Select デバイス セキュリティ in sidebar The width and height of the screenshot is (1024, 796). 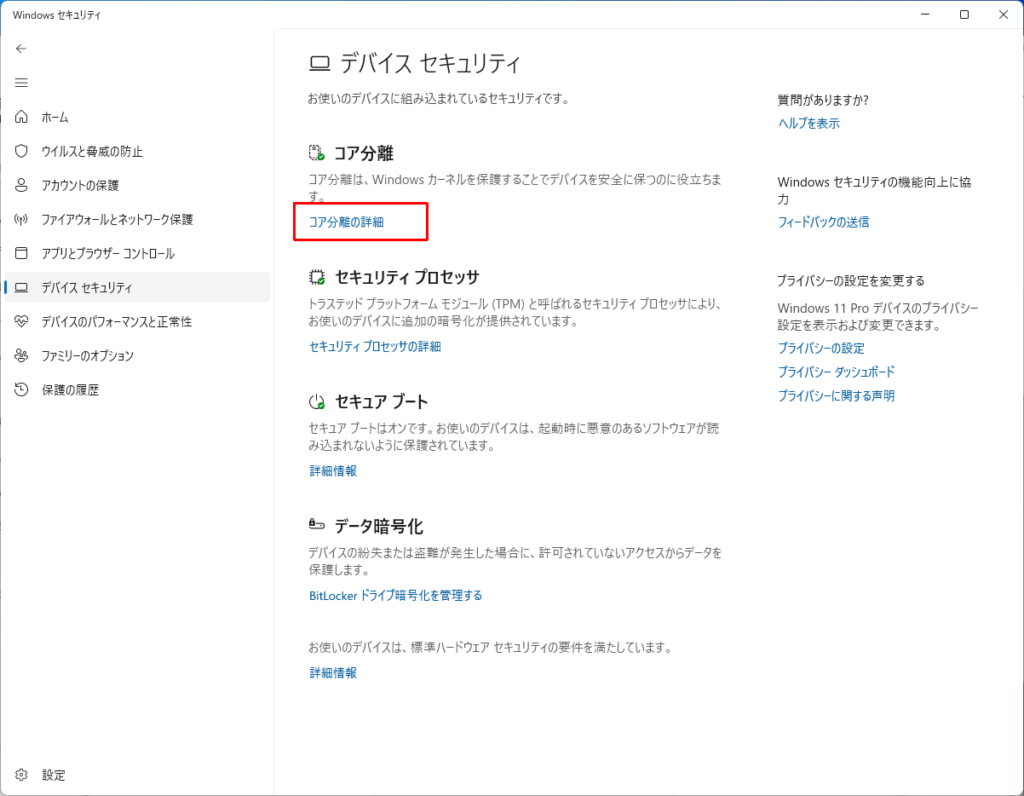click(x=137, y=287)
